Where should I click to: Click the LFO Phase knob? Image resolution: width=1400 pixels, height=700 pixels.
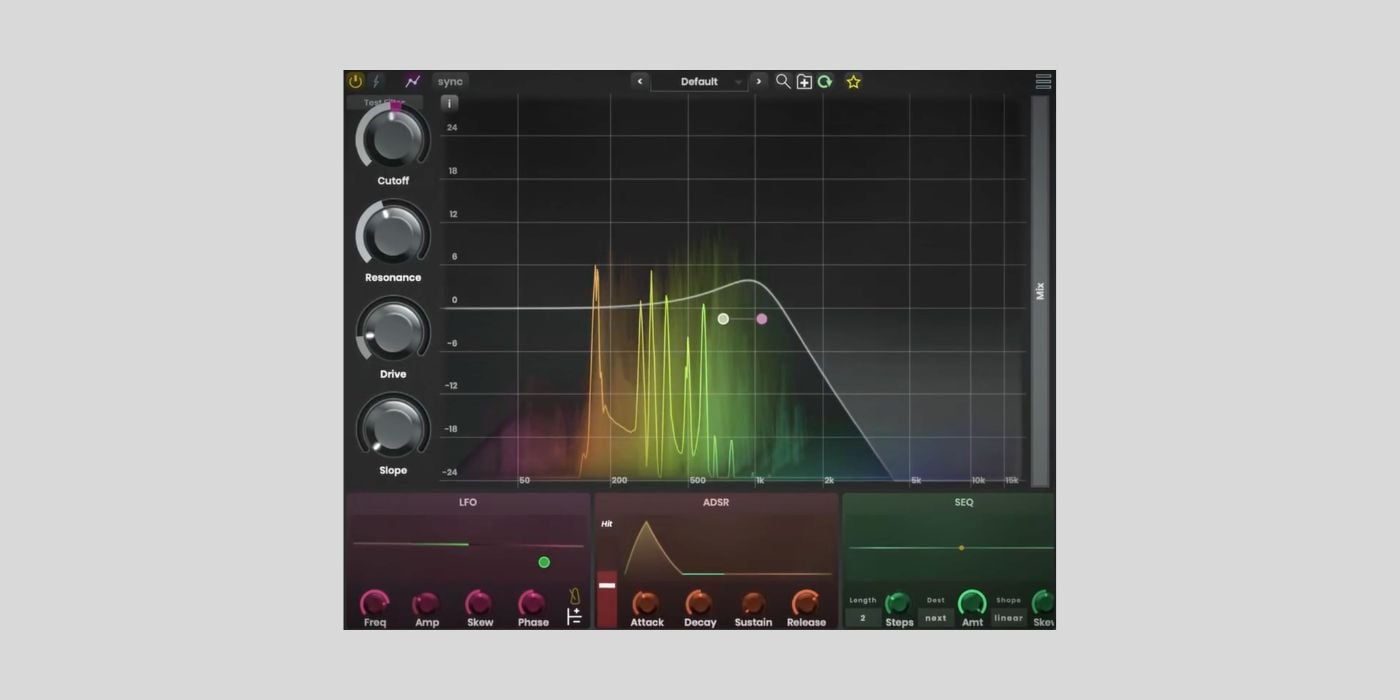click(x=532, y=603)
